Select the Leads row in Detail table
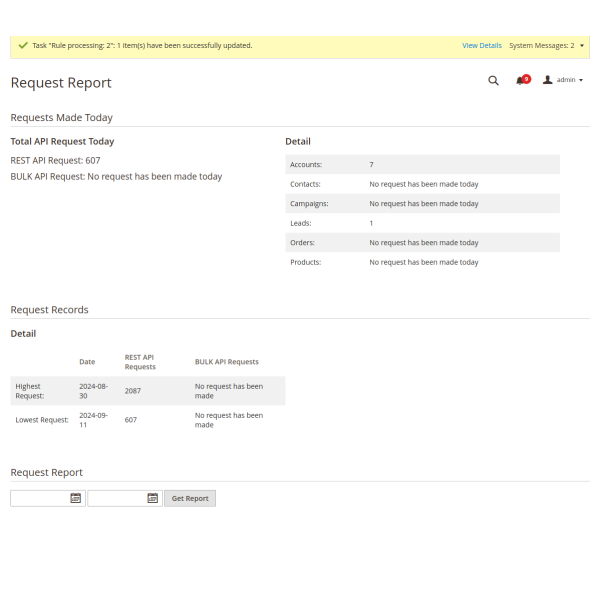 click(422, 223)
